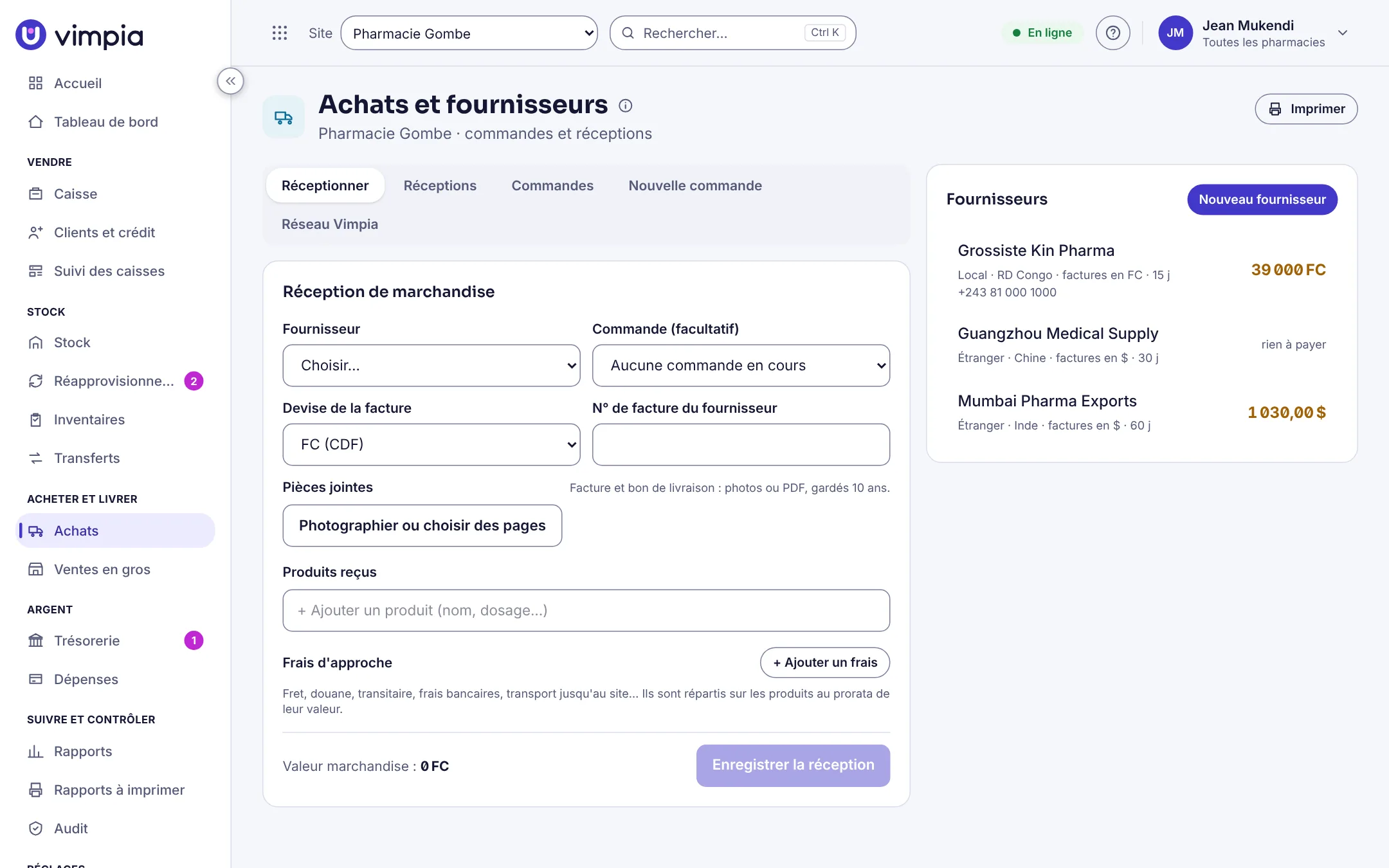The image size is (1389, 868).
Task: Open the apps grid icon
Action: [279, 33]
